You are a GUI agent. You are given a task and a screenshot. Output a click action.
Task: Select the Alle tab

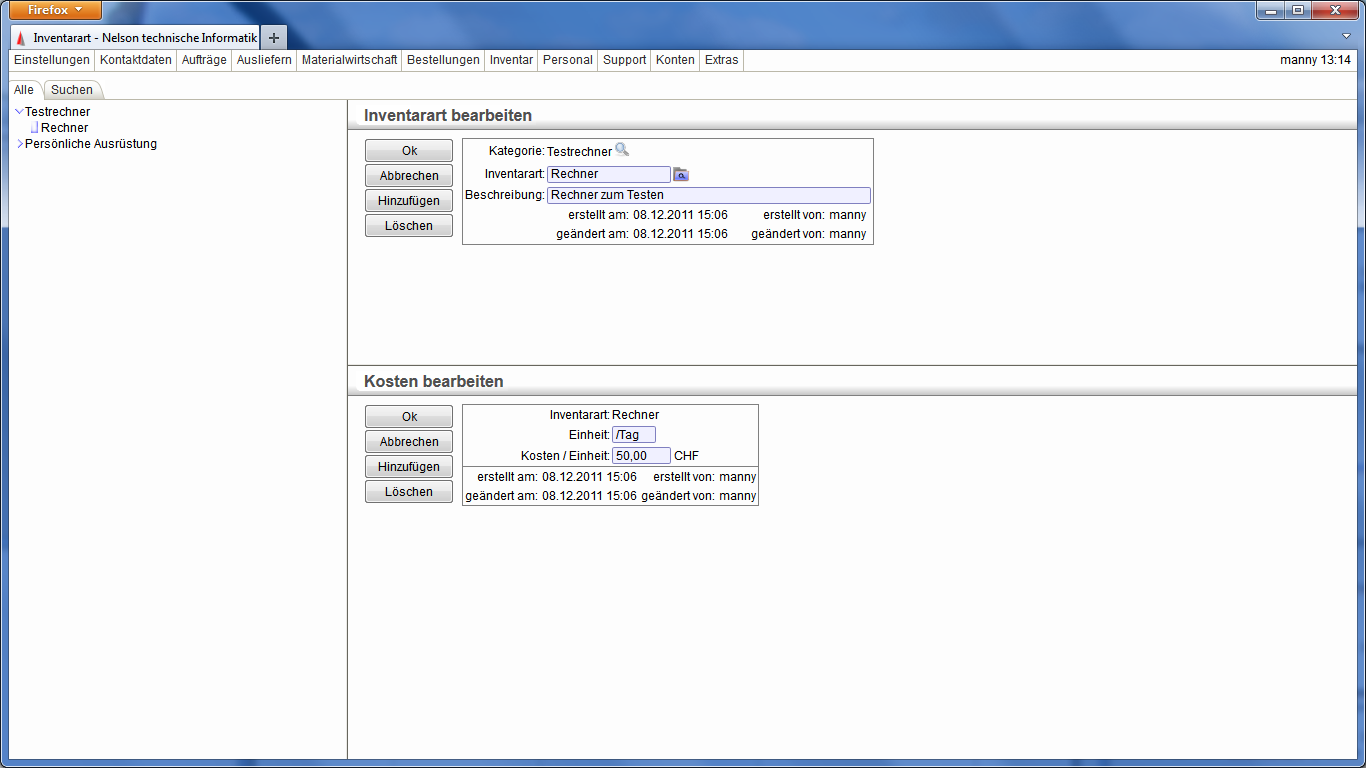[x=24, y=90]
